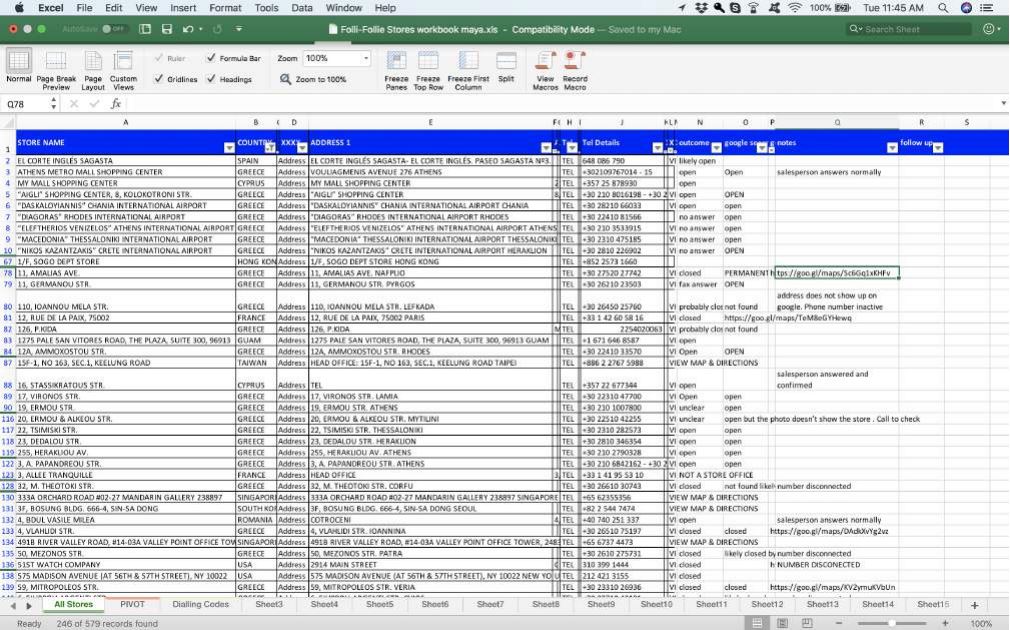Viewport: 1010px width, 630px height.
Task: Click the sidebar layout icon beside AutoSave
Action: point(145,29)
